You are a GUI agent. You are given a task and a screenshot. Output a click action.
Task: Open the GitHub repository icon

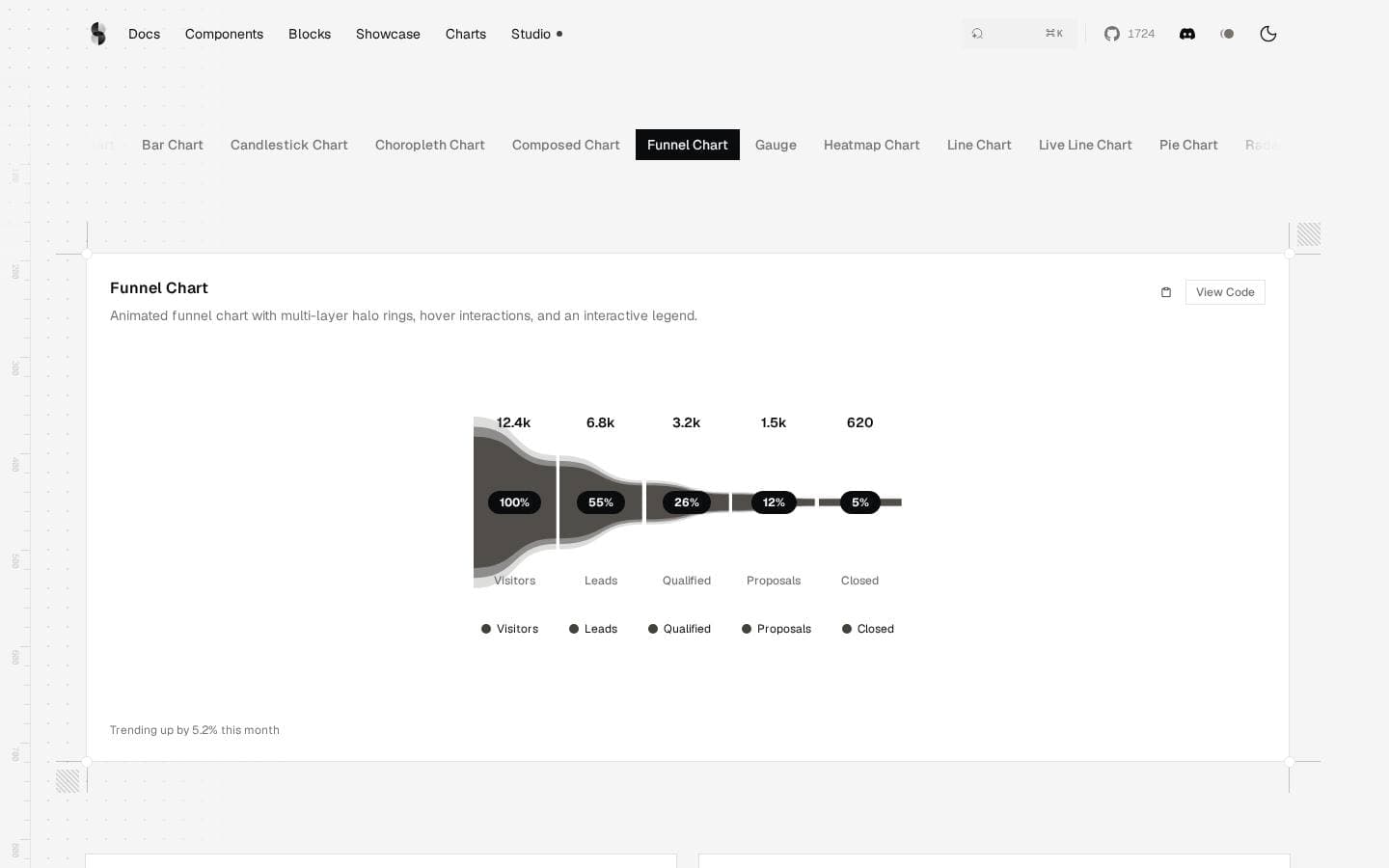(1112, 34)
